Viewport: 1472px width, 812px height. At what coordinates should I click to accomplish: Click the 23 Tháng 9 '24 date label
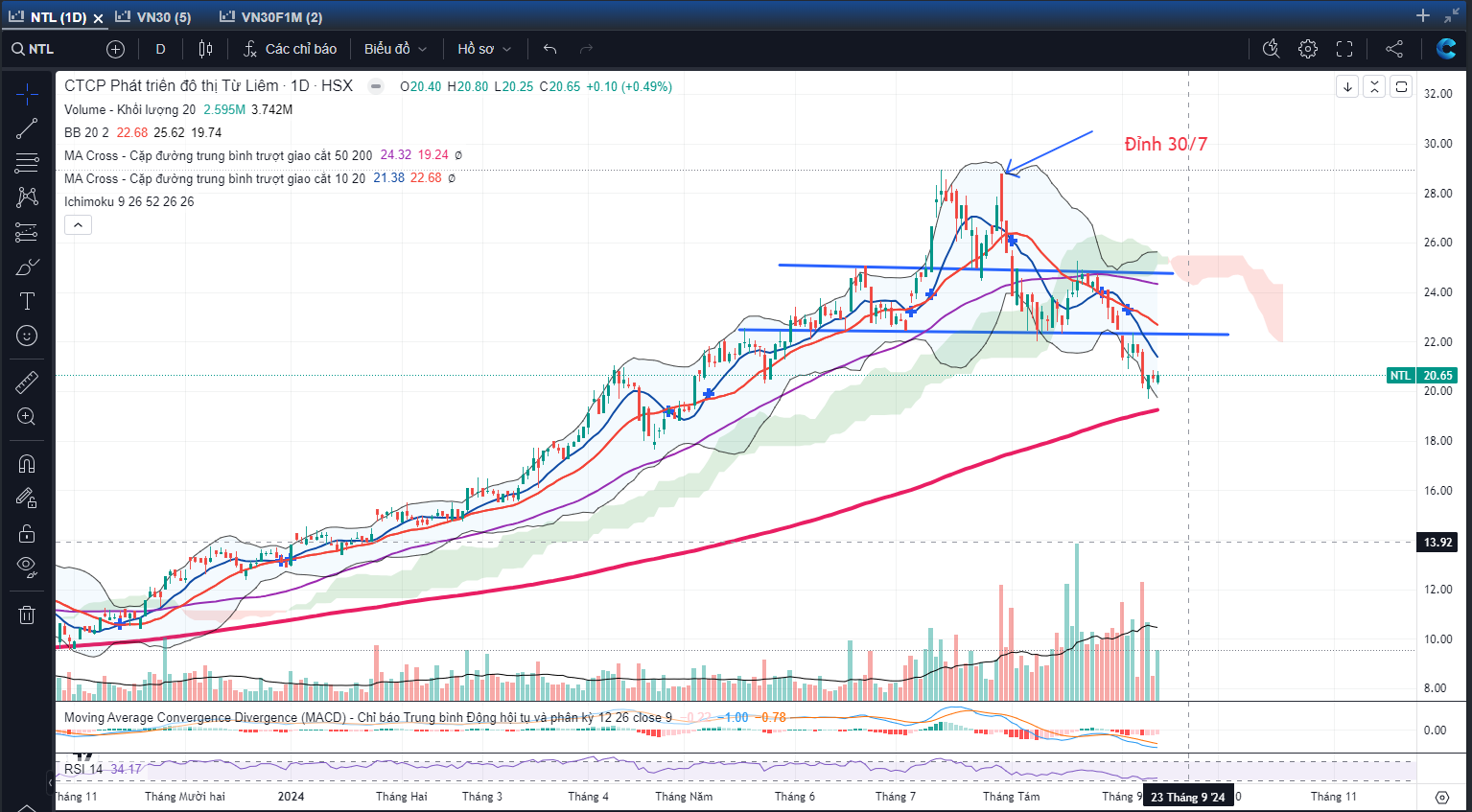pos(1188,798)
